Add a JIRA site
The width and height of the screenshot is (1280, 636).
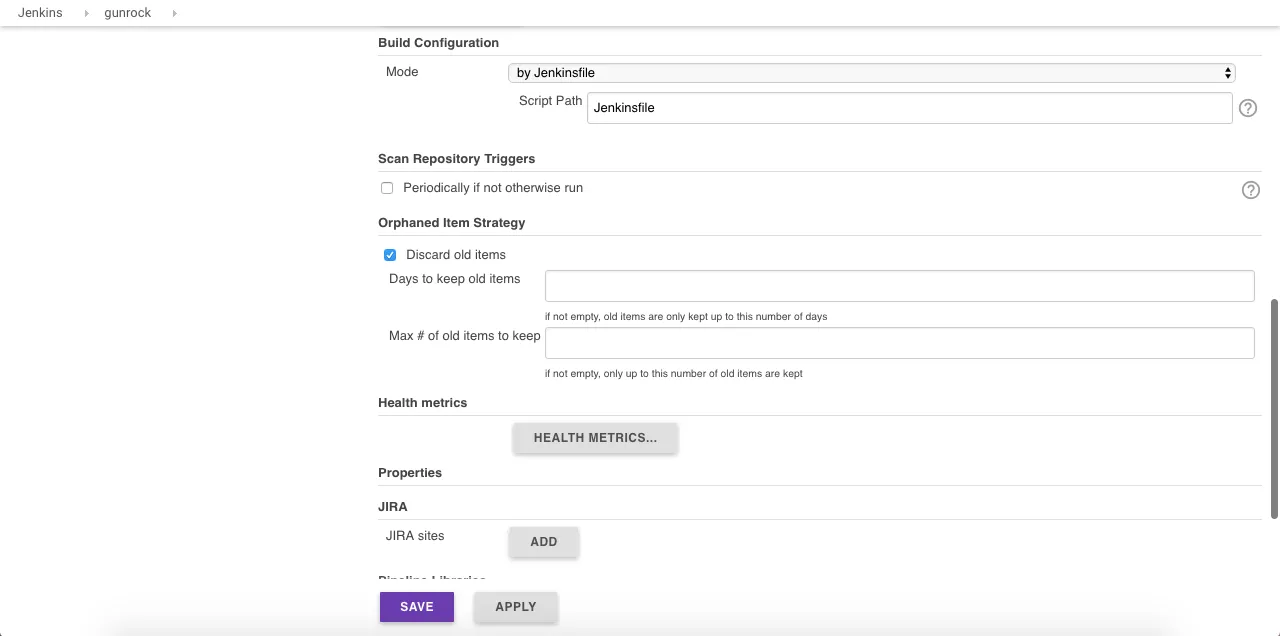pyautogui.click(x=543, y=542)
